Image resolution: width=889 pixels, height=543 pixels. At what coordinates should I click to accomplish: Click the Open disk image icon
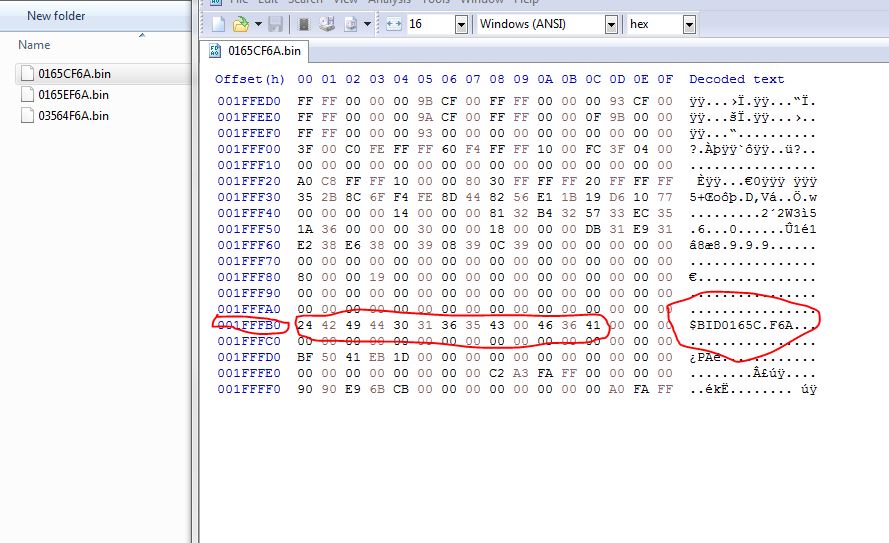tap(351, 24)
